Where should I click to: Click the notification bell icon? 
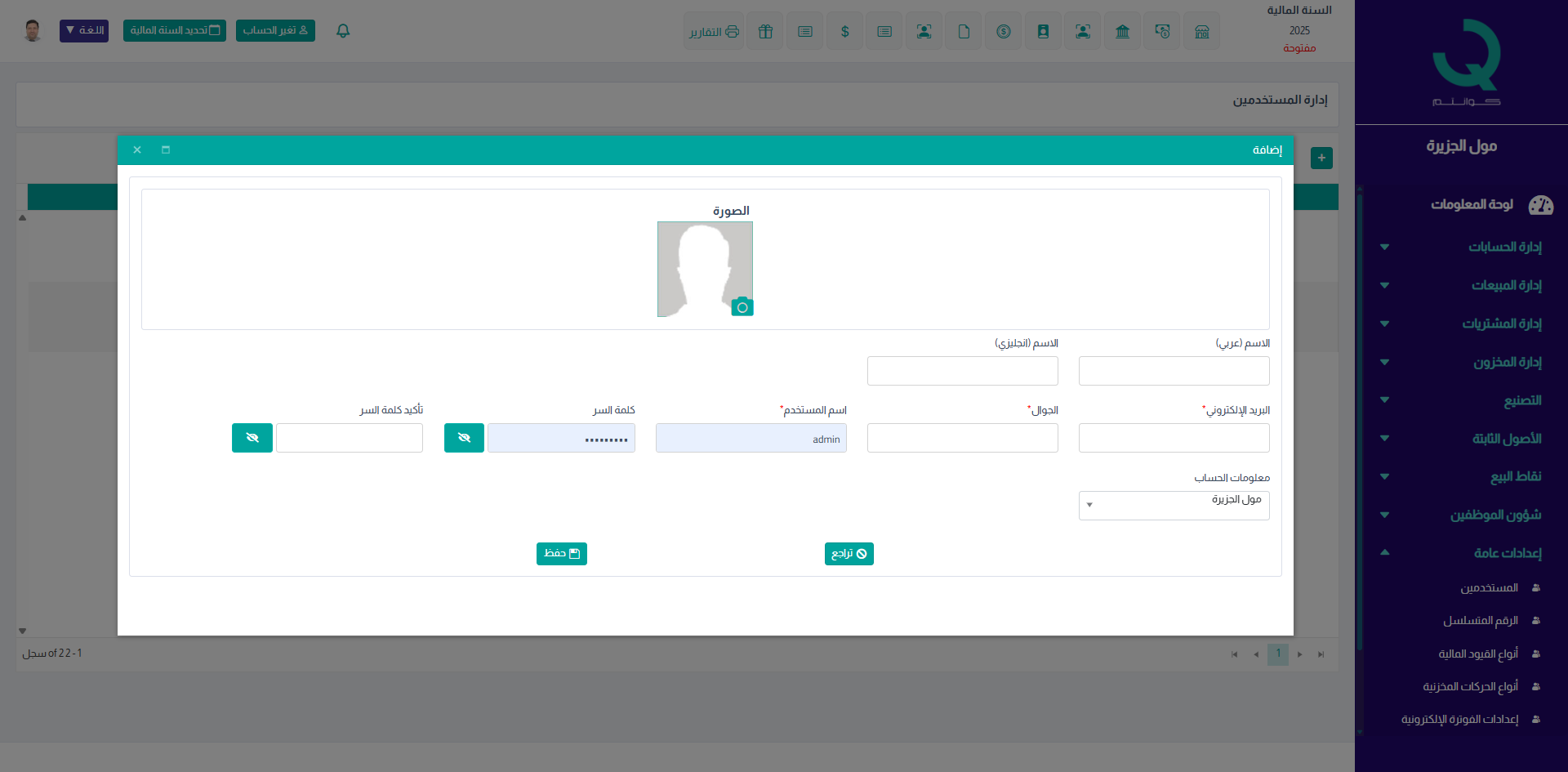[x=343, y=31]
